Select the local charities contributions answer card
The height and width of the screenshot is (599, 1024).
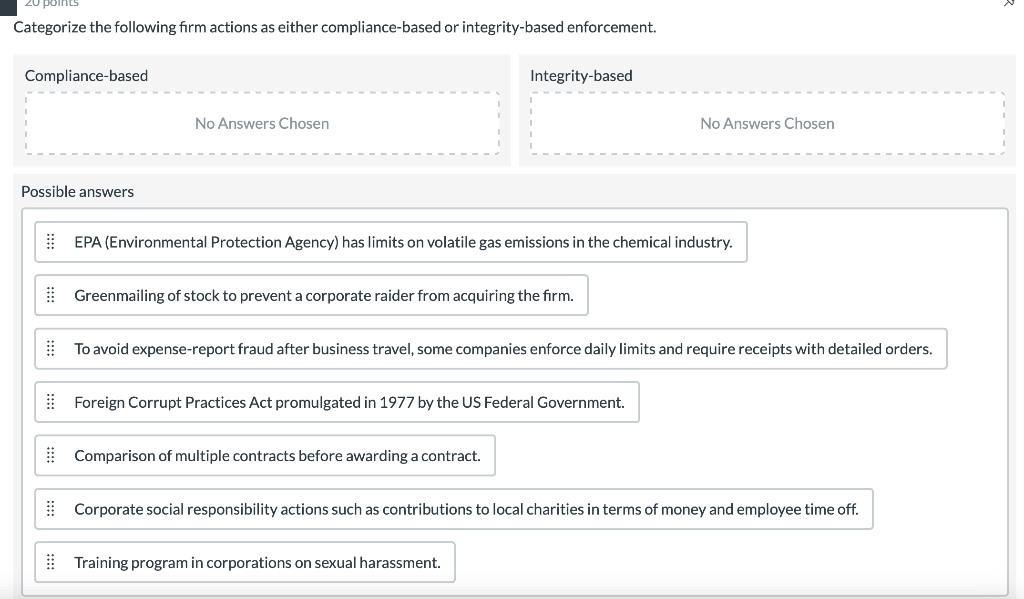(455, 508)
